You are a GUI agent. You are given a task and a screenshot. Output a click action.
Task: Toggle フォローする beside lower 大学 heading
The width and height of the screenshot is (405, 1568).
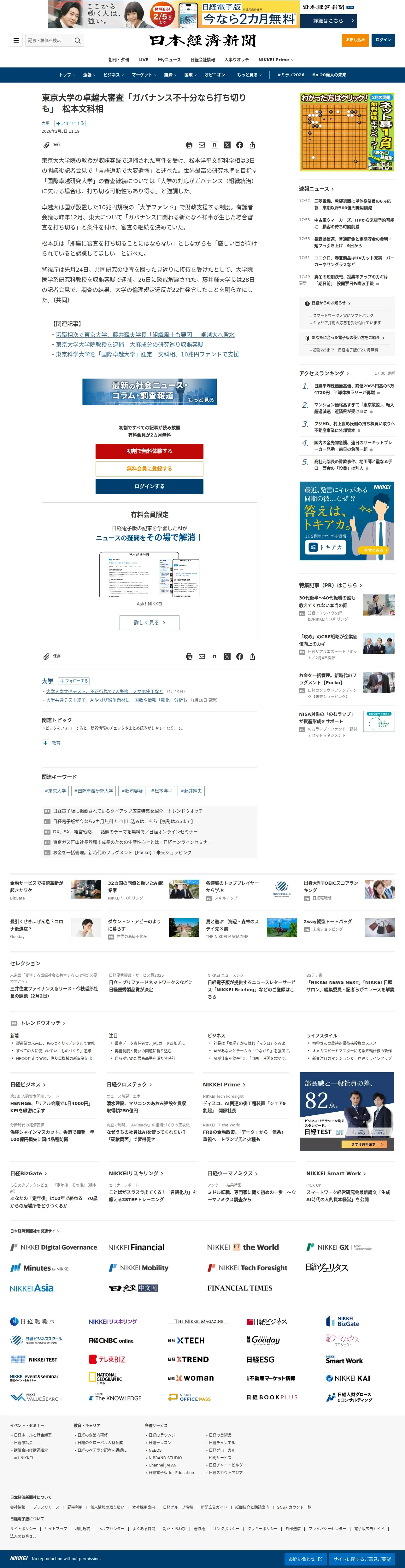pyautogui.click(x=74, y=681)
